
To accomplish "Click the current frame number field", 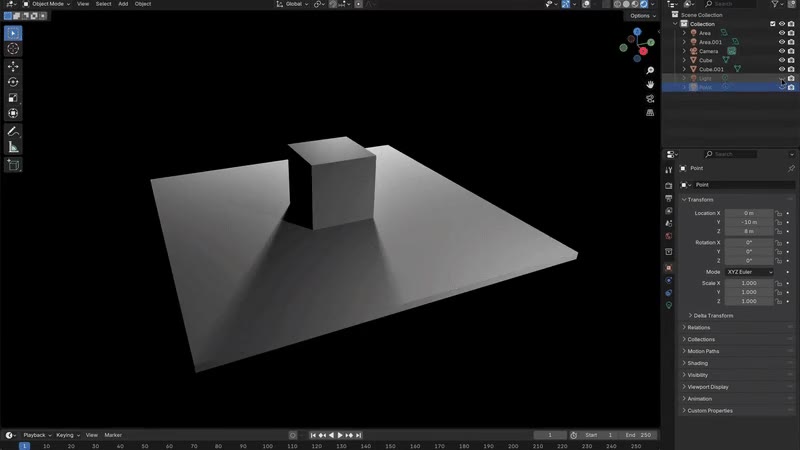I will click(x=550, y=435).
